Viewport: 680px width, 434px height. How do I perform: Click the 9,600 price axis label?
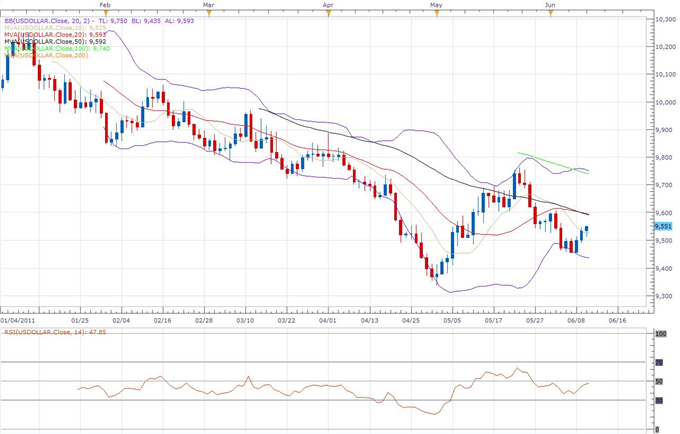pos(665,213)
